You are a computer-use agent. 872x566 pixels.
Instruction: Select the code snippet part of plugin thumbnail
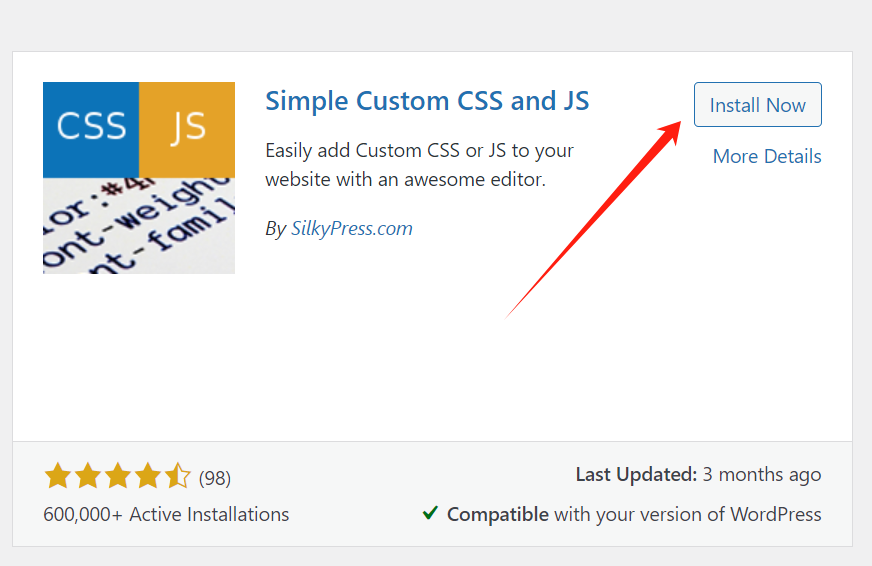coord(138,225)
